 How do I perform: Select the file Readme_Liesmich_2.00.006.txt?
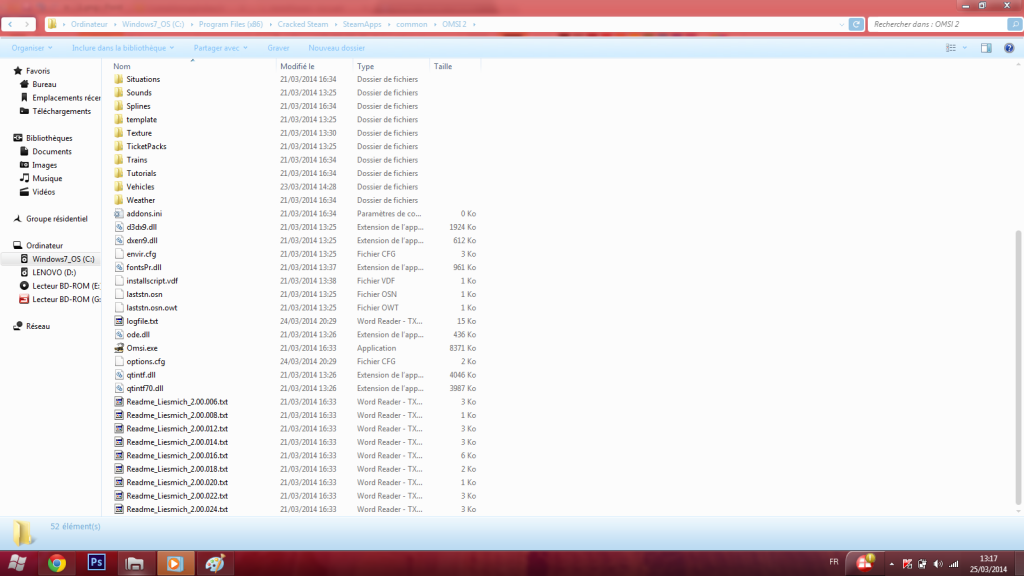click(177, 402)
